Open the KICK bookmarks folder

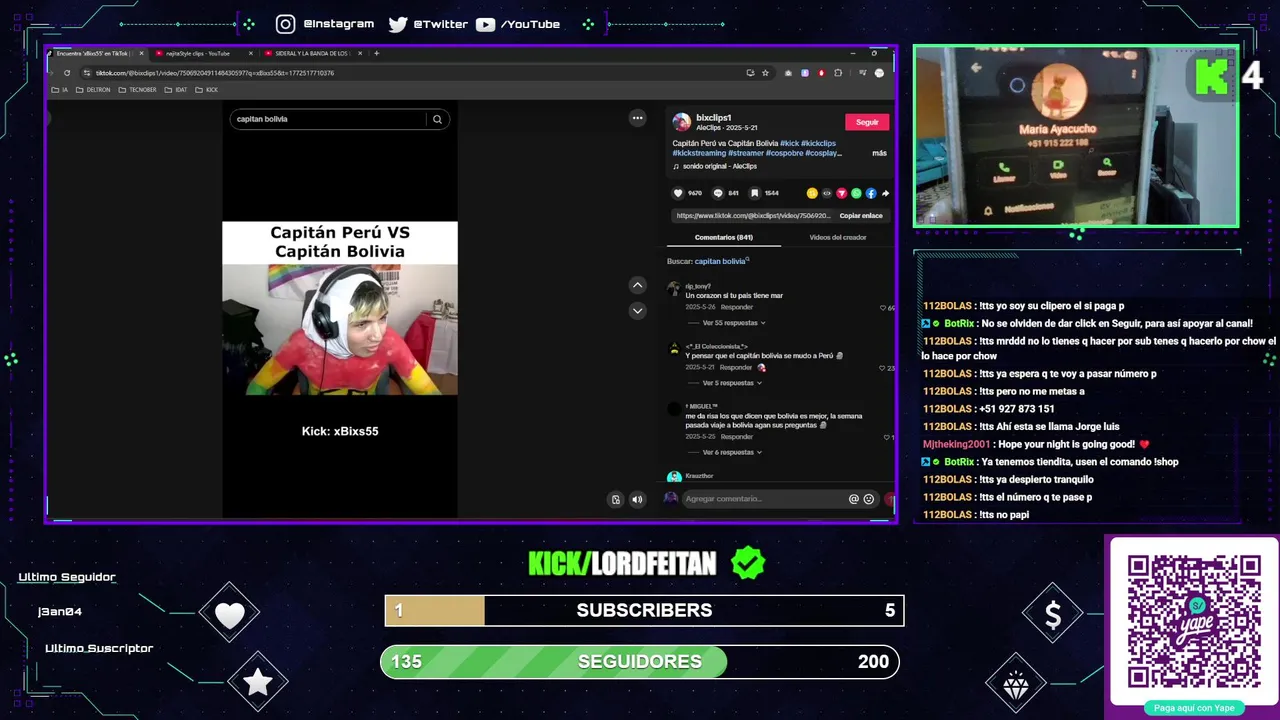point(207,90)
